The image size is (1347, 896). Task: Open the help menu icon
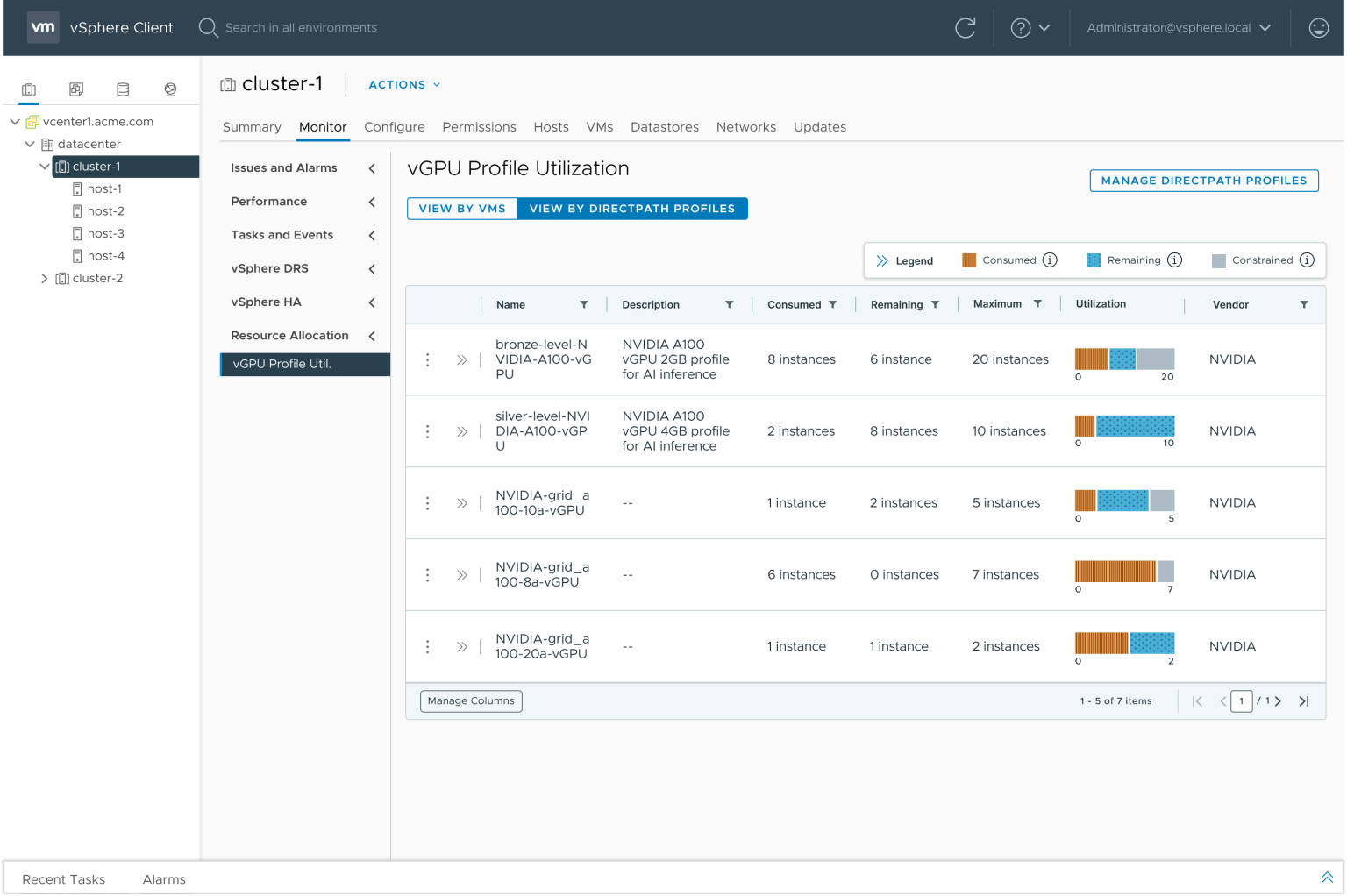(1021, 28)
